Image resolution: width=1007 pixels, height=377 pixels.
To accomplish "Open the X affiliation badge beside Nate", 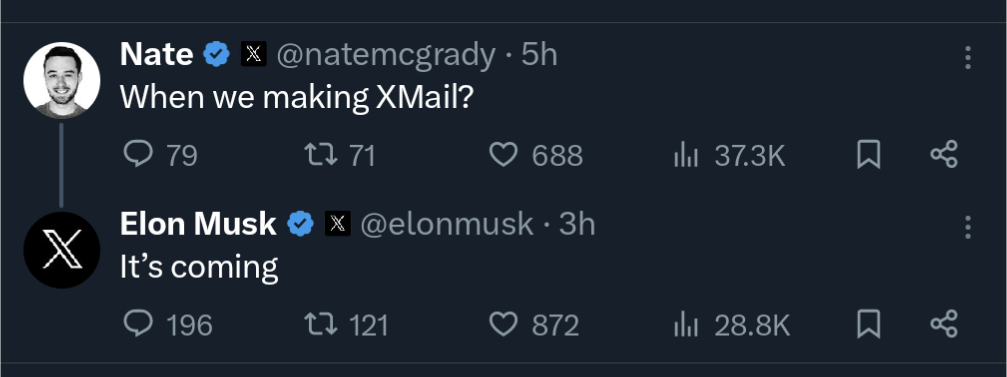I will tap(254, 55).
